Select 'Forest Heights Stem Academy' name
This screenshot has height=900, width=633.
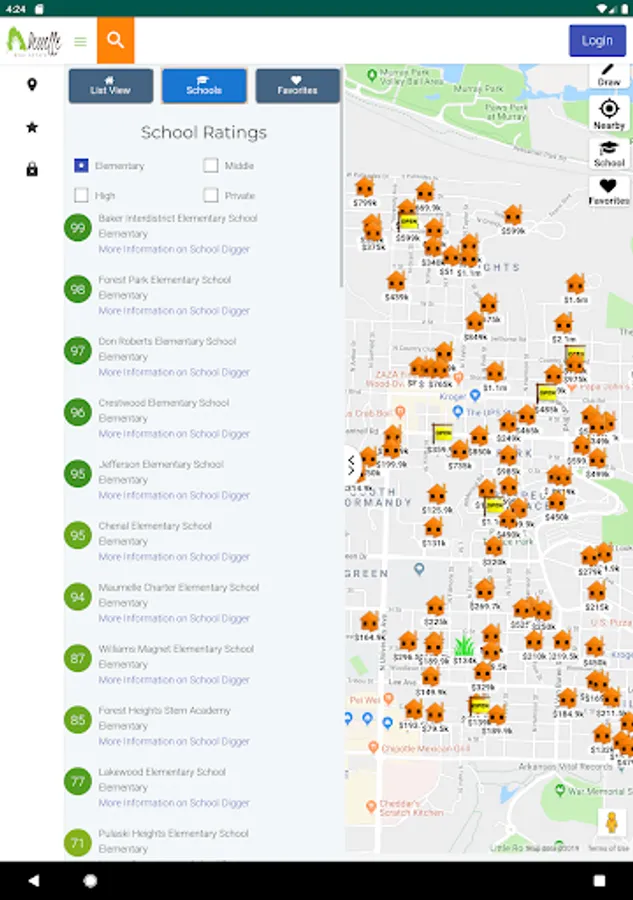[x=164, y=711]
